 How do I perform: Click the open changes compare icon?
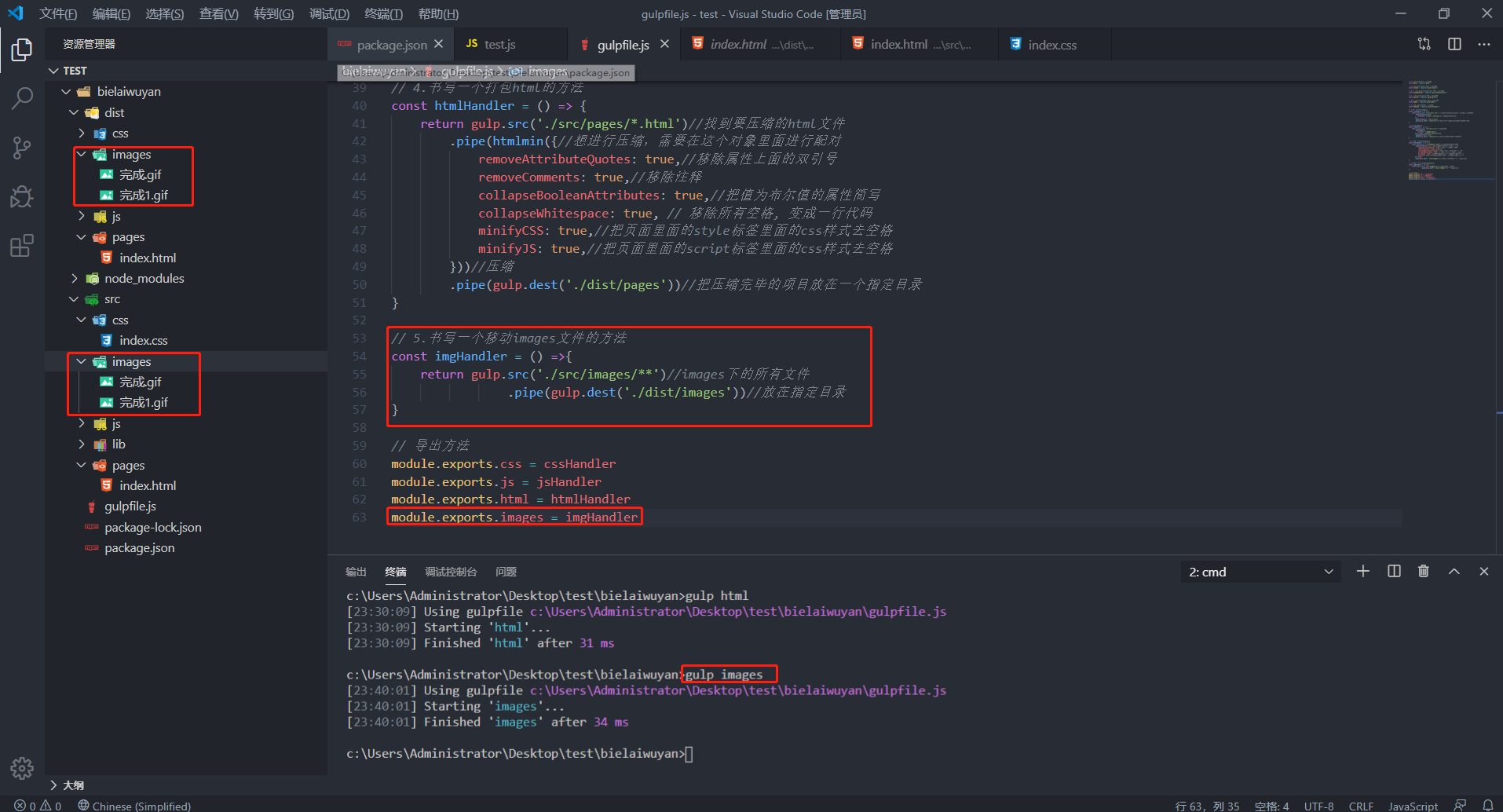(1424, 44)
